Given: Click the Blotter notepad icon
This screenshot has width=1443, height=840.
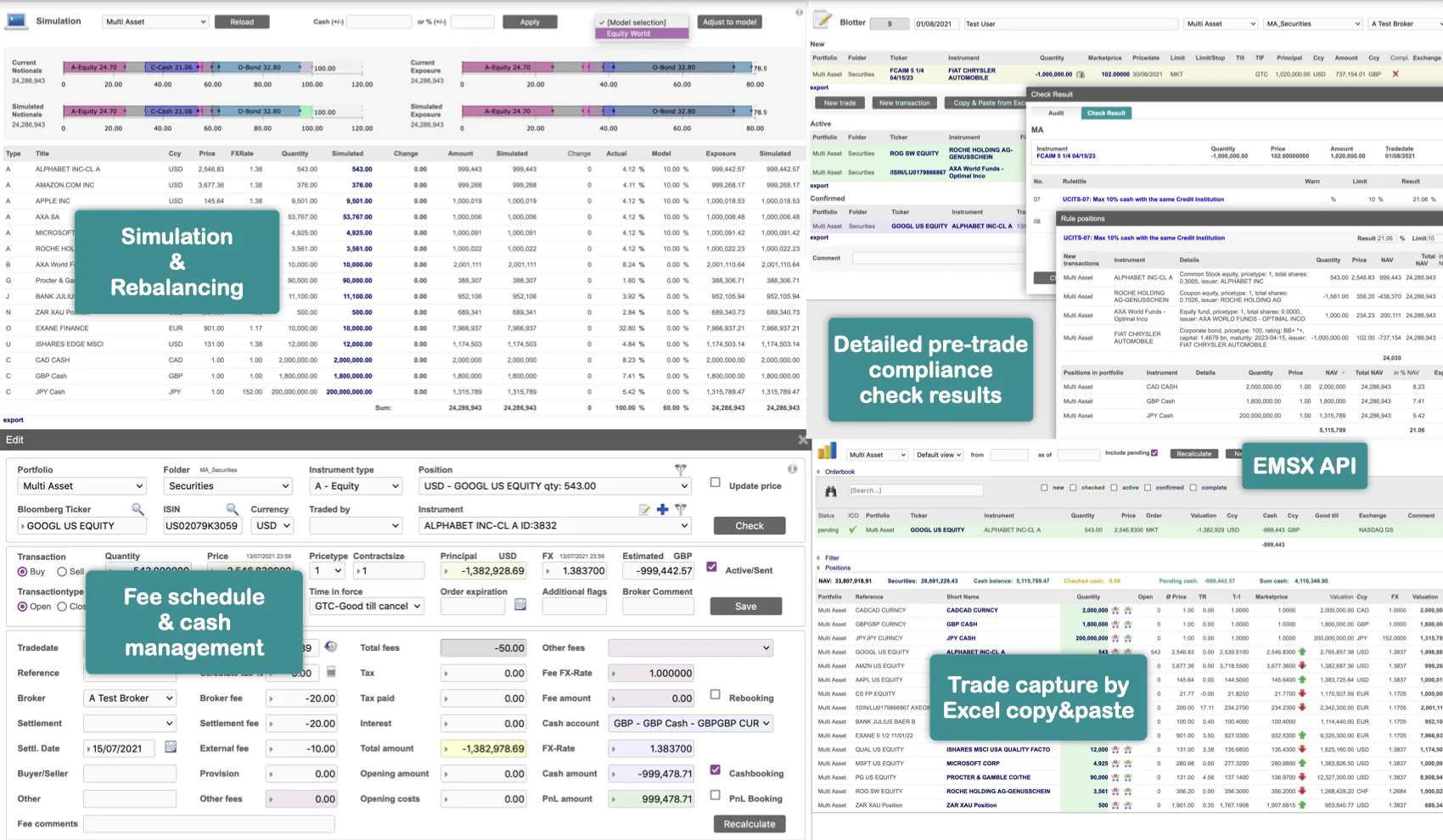Looking at the screenshot, I should point(823,19).
